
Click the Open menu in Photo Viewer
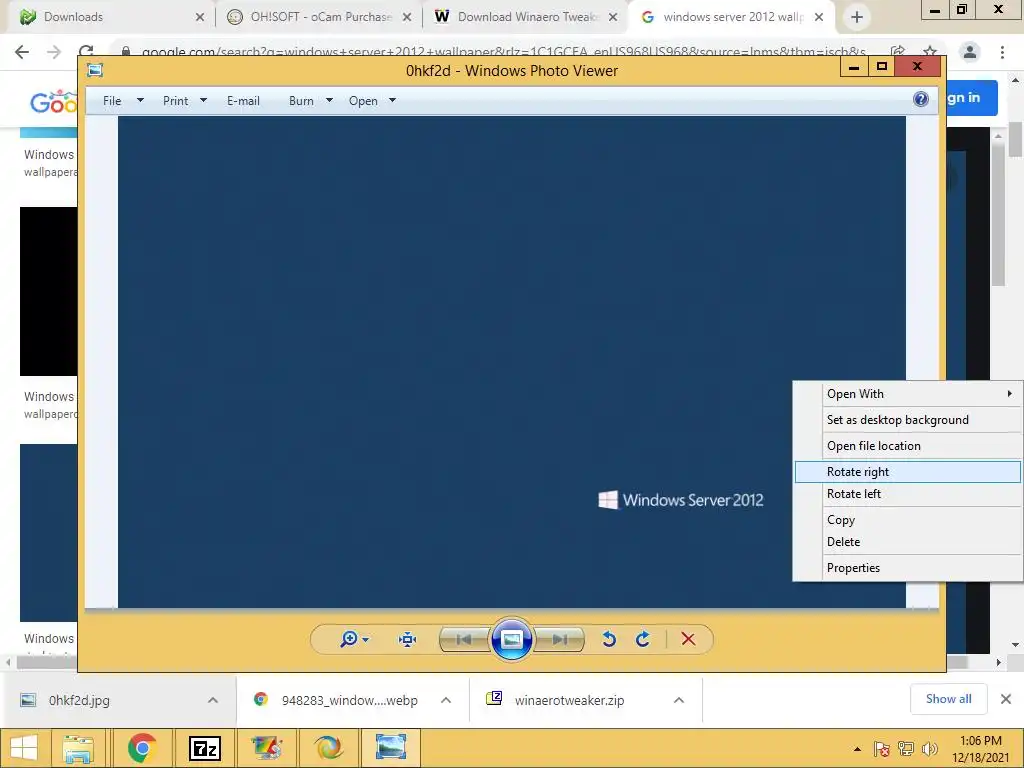(x=363, y=101)
